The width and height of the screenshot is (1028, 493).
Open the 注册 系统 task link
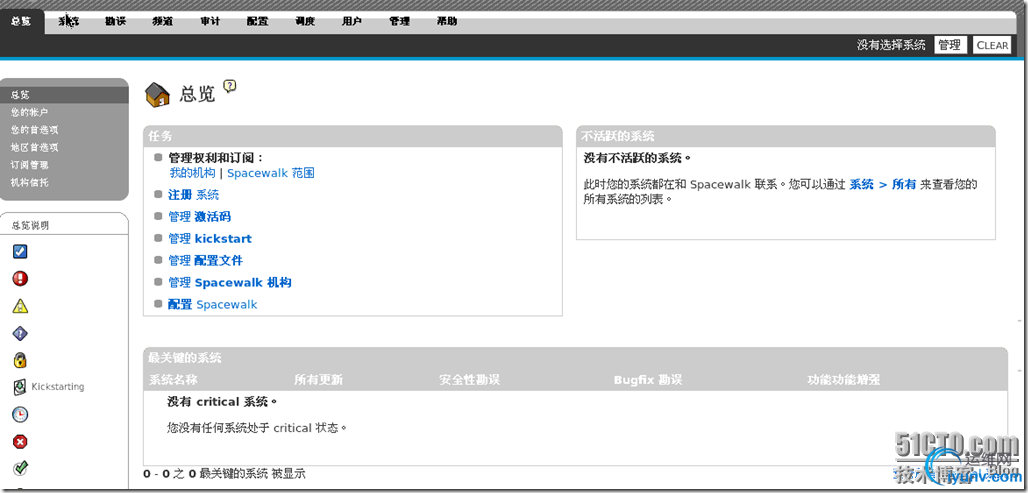(193, 195)
